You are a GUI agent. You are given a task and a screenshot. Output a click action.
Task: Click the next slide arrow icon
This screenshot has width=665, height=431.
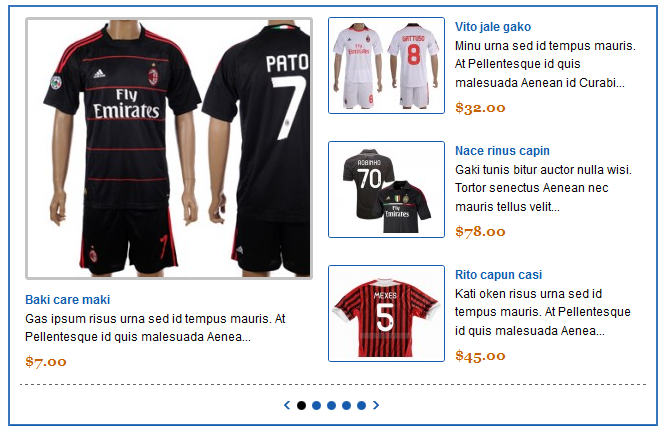[x=376, y=405]
